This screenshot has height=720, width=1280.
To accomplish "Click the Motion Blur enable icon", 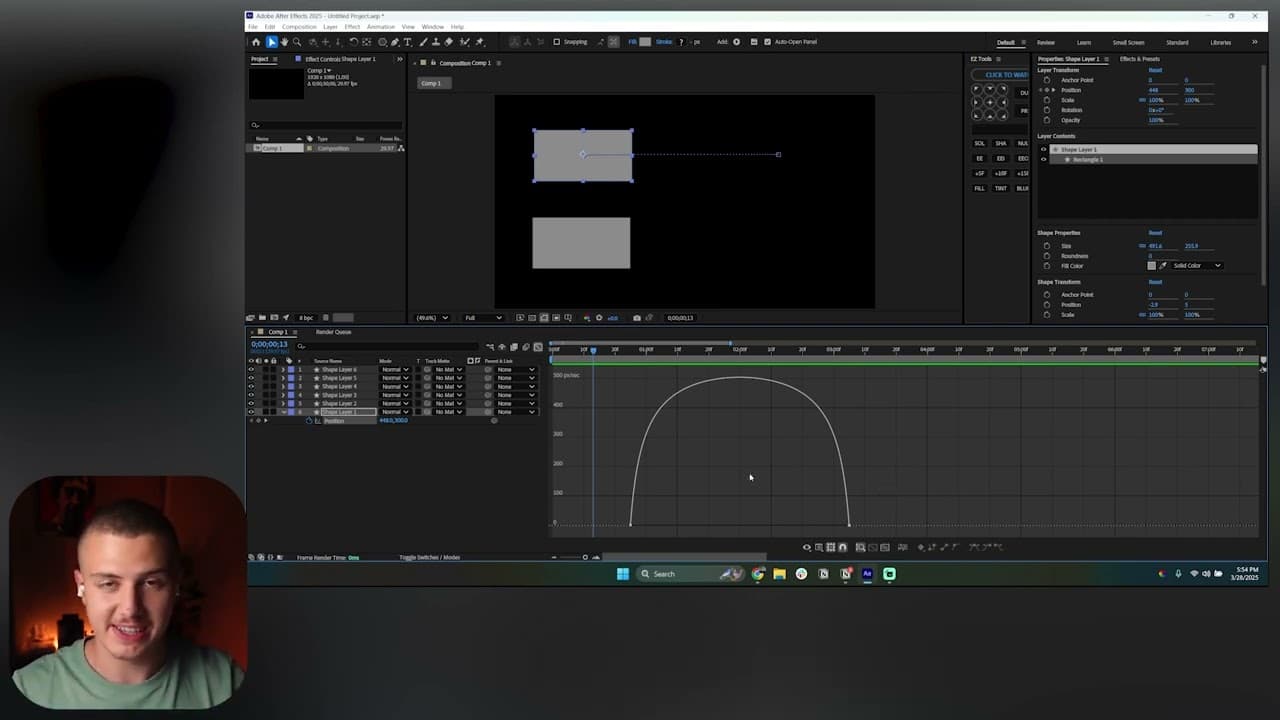I will pos(524,347).
